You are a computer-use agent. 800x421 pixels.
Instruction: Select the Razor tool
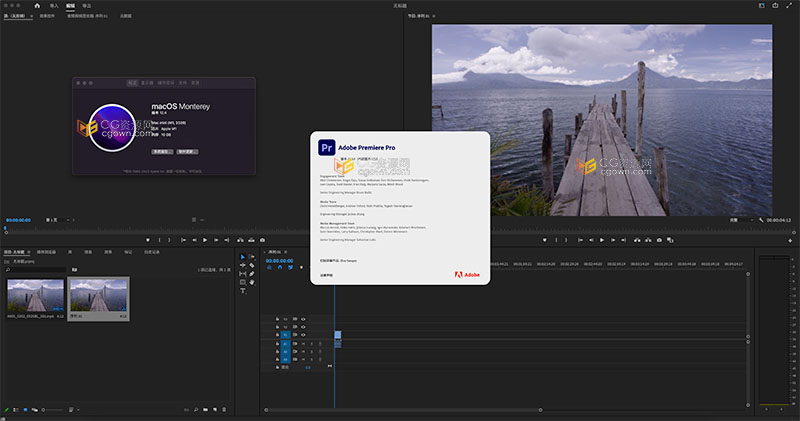click(252, 265)
